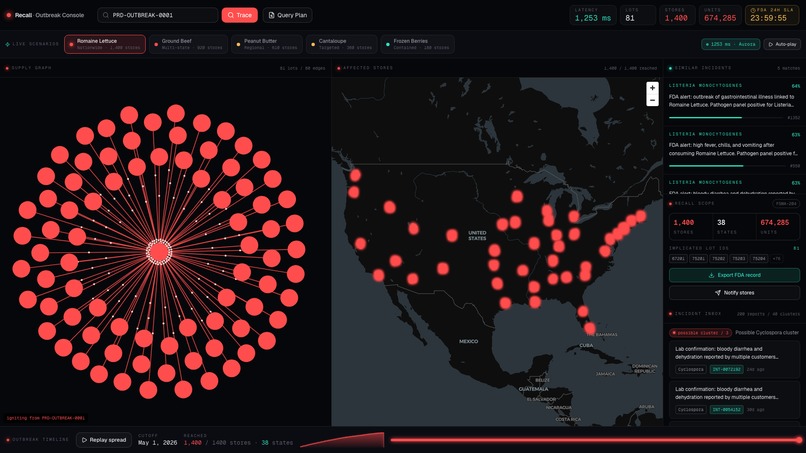This screenshot has height=453, width=806.
Task: Click the Recall Scope 674,285 units stat
Action: tap(778, 226)
